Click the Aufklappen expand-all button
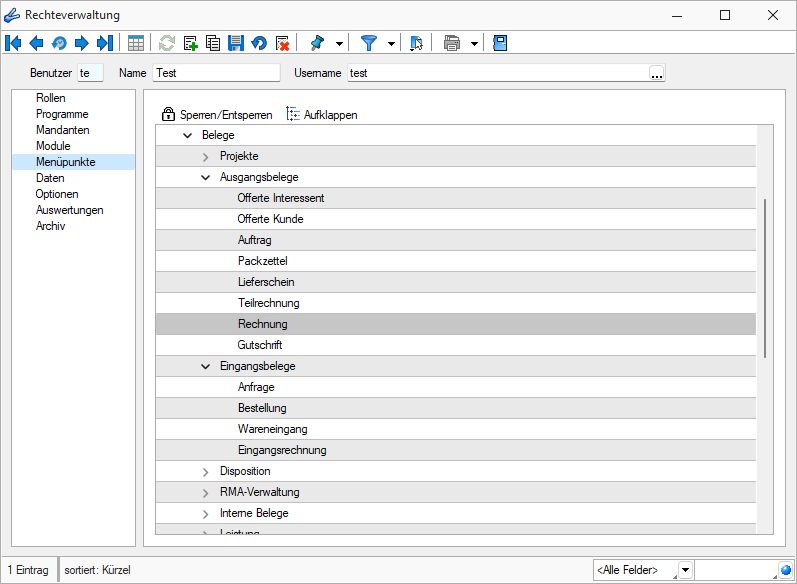 [321, 115]
